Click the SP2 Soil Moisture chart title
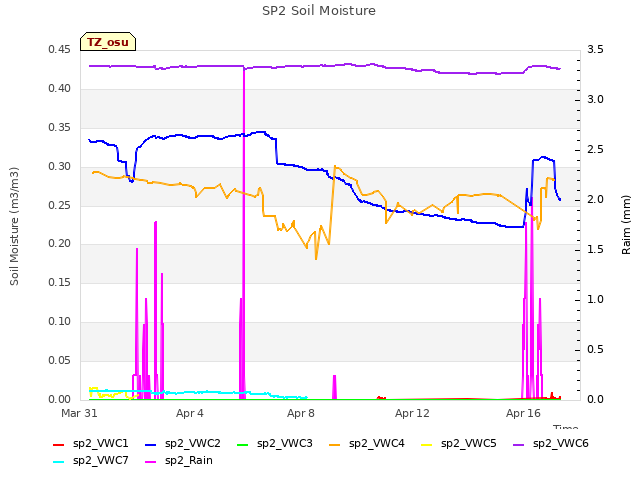640x480 pixels. click(x=319, y=11)
